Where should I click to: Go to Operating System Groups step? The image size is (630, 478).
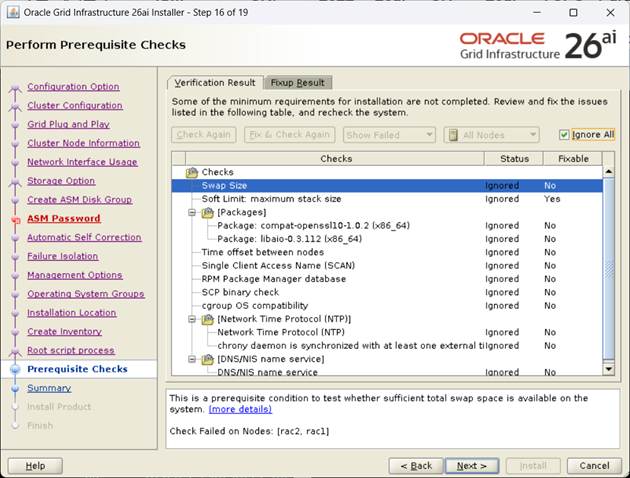pos(86,294)
